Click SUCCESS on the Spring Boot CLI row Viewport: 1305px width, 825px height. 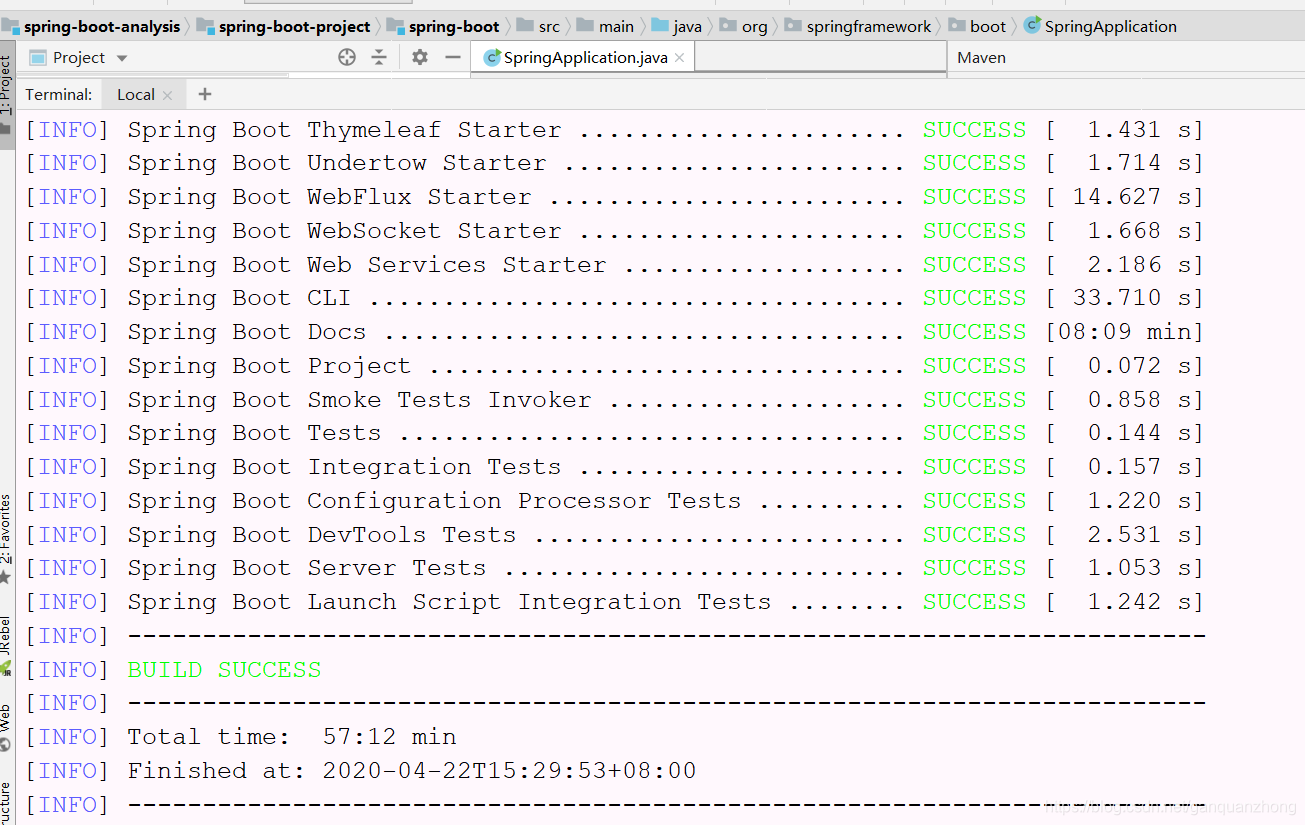(x=974, y=298)
